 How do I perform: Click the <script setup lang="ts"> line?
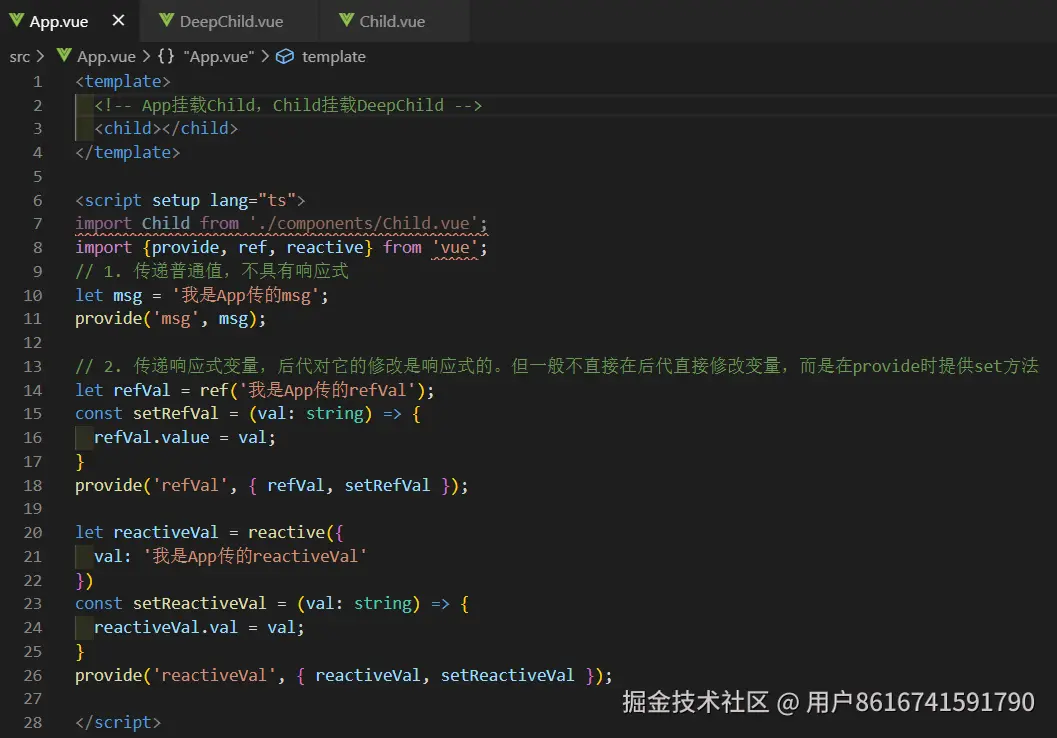[190, 200]
